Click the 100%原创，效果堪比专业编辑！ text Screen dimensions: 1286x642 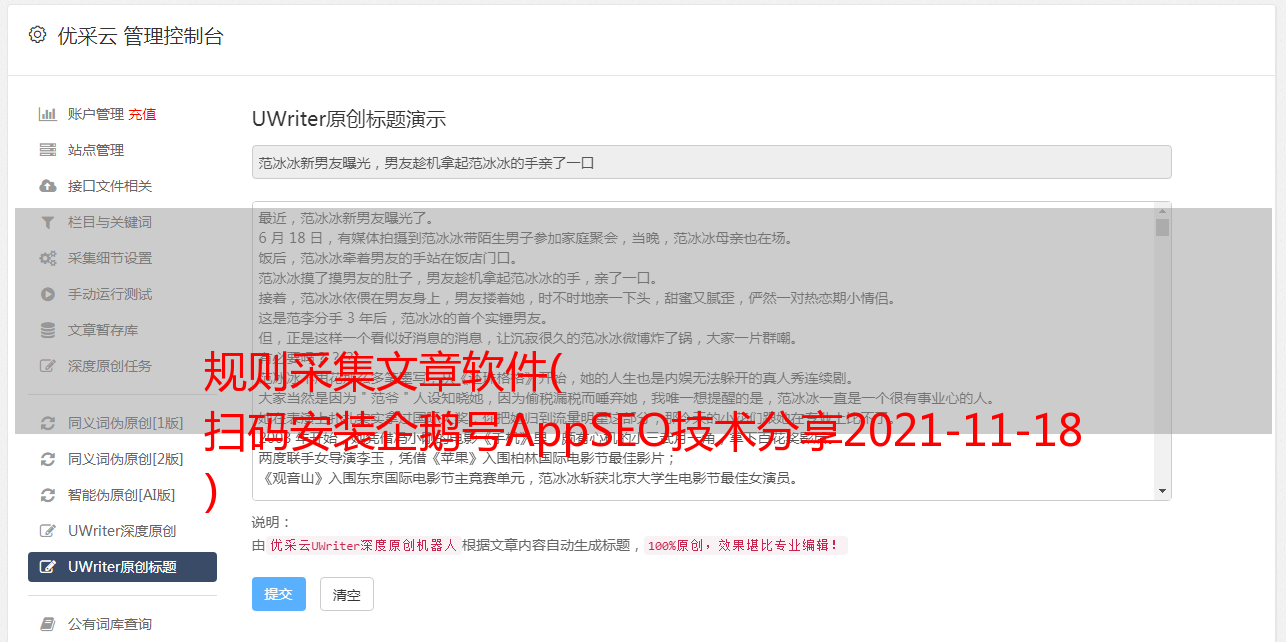746,546
